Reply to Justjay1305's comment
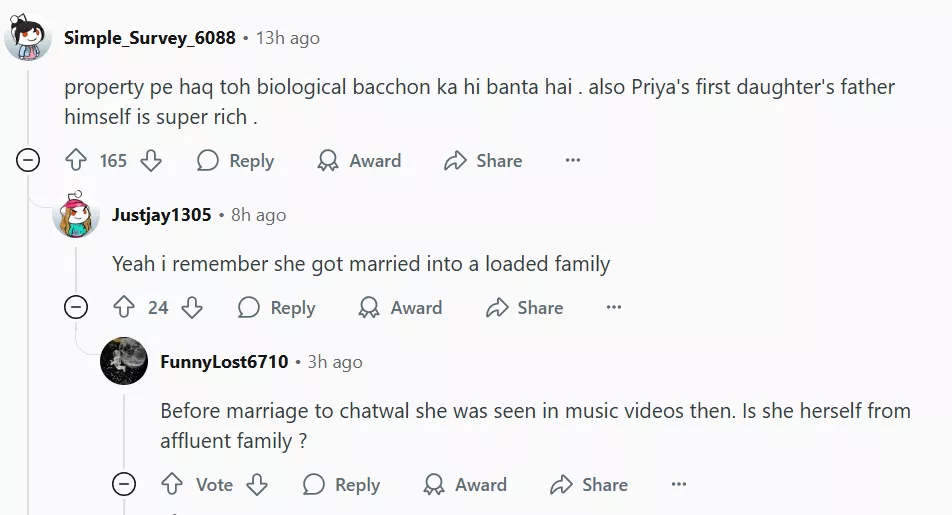This screenshot has height=515, width=952. (x=276, y=308)
